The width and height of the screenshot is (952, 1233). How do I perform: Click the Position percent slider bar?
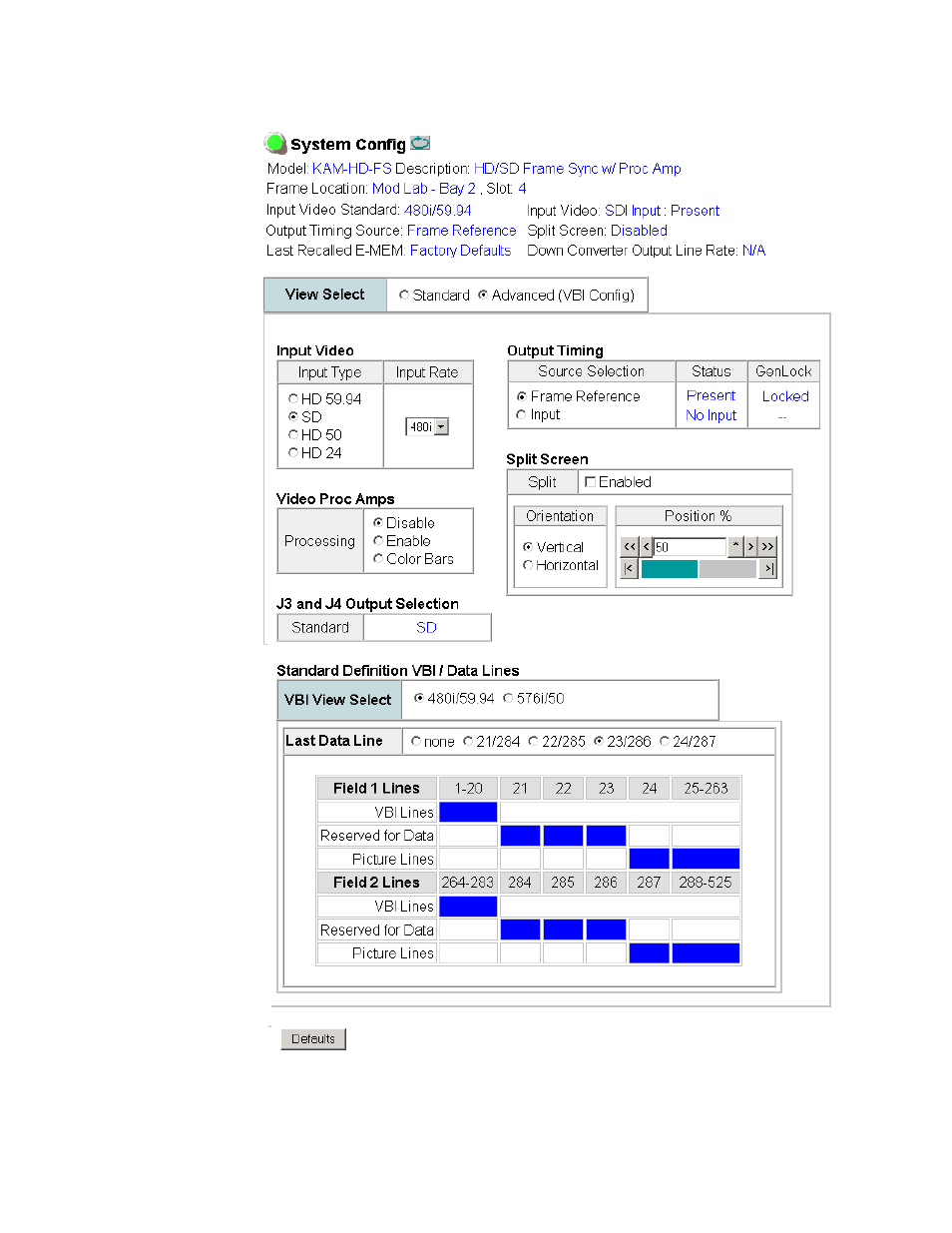(x=698, y=569)
